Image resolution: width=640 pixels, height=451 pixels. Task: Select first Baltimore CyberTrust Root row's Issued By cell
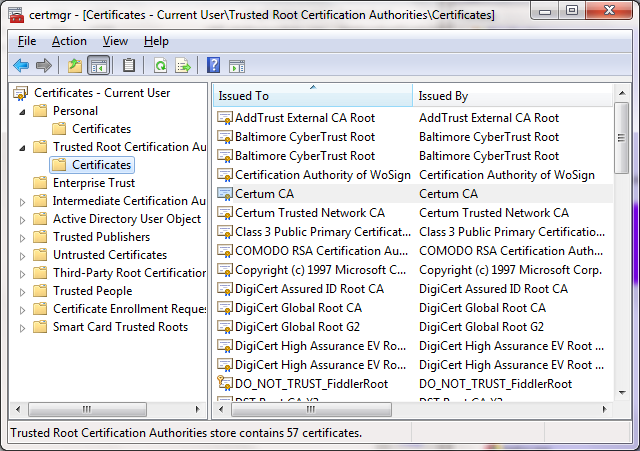[489, 137]
